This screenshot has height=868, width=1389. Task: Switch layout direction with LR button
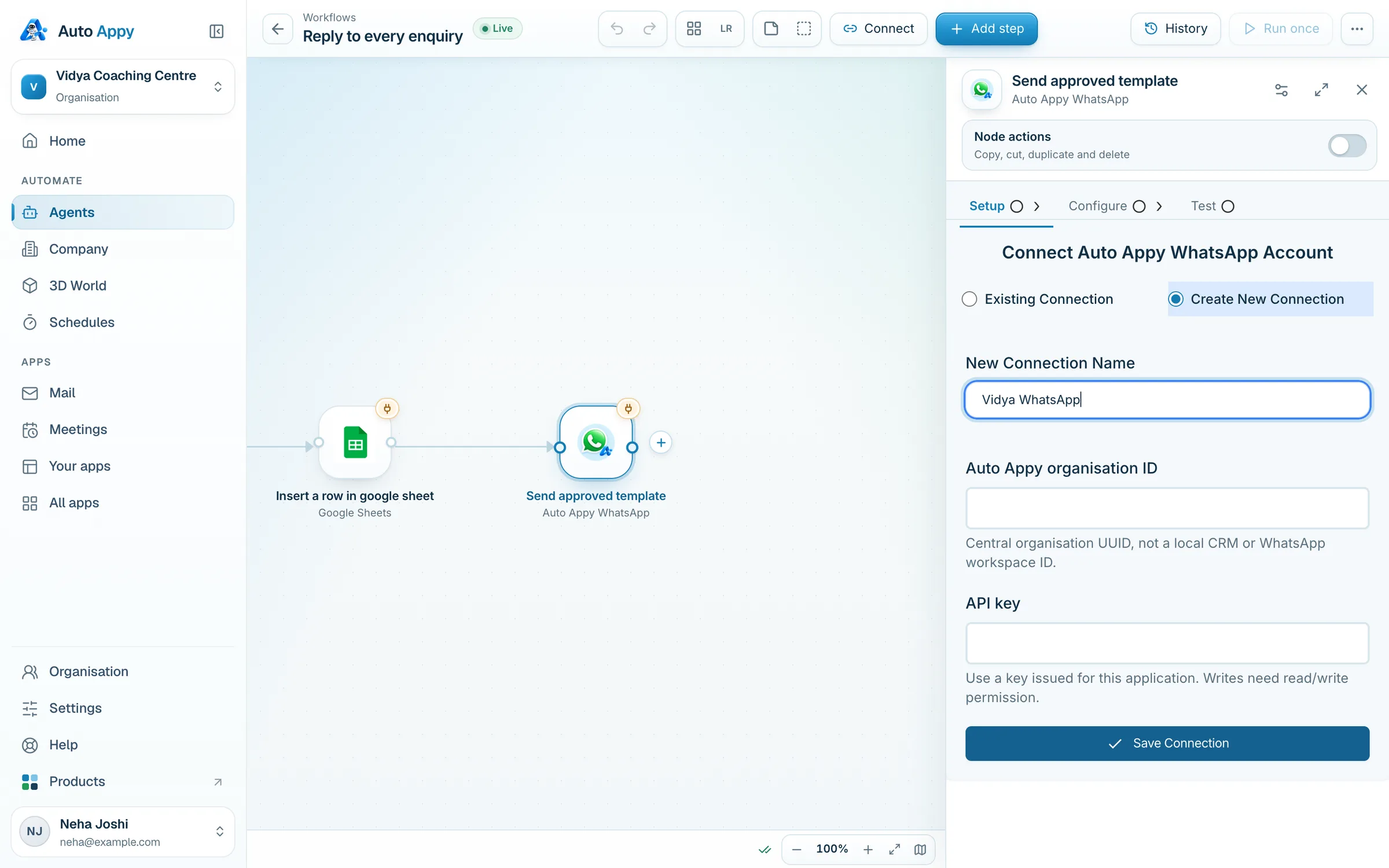pos(726,28)
